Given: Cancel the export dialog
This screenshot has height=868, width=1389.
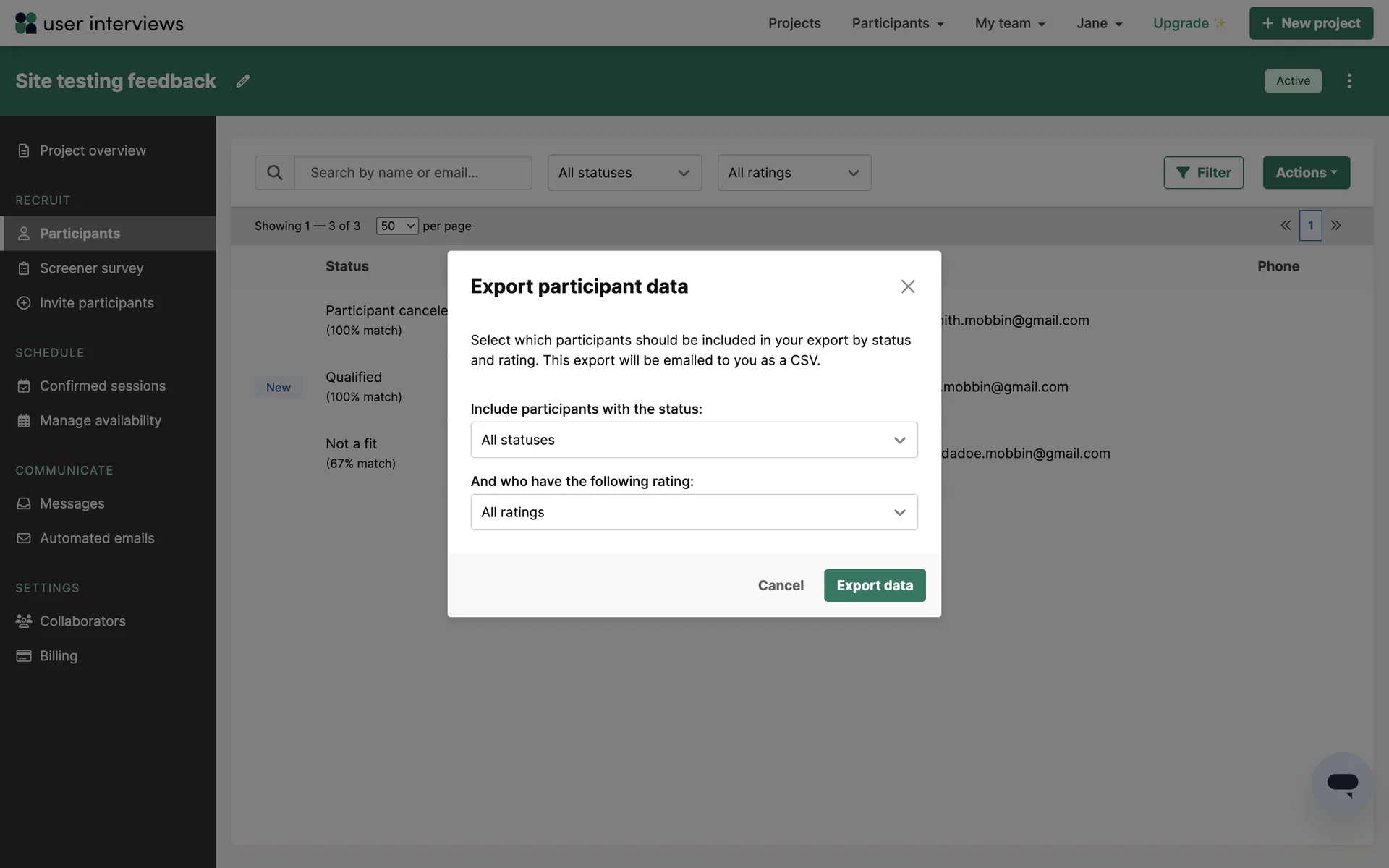Looking at the screenshot, I should pyautogui.click(x=780, y=585).
